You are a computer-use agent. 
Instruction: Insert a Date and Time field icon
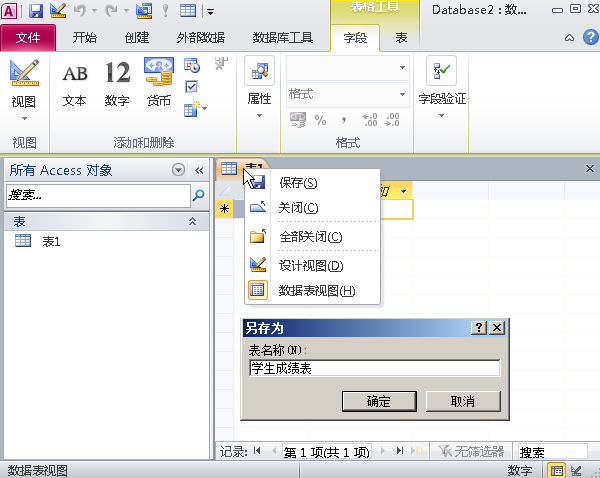tap(192, 65)
